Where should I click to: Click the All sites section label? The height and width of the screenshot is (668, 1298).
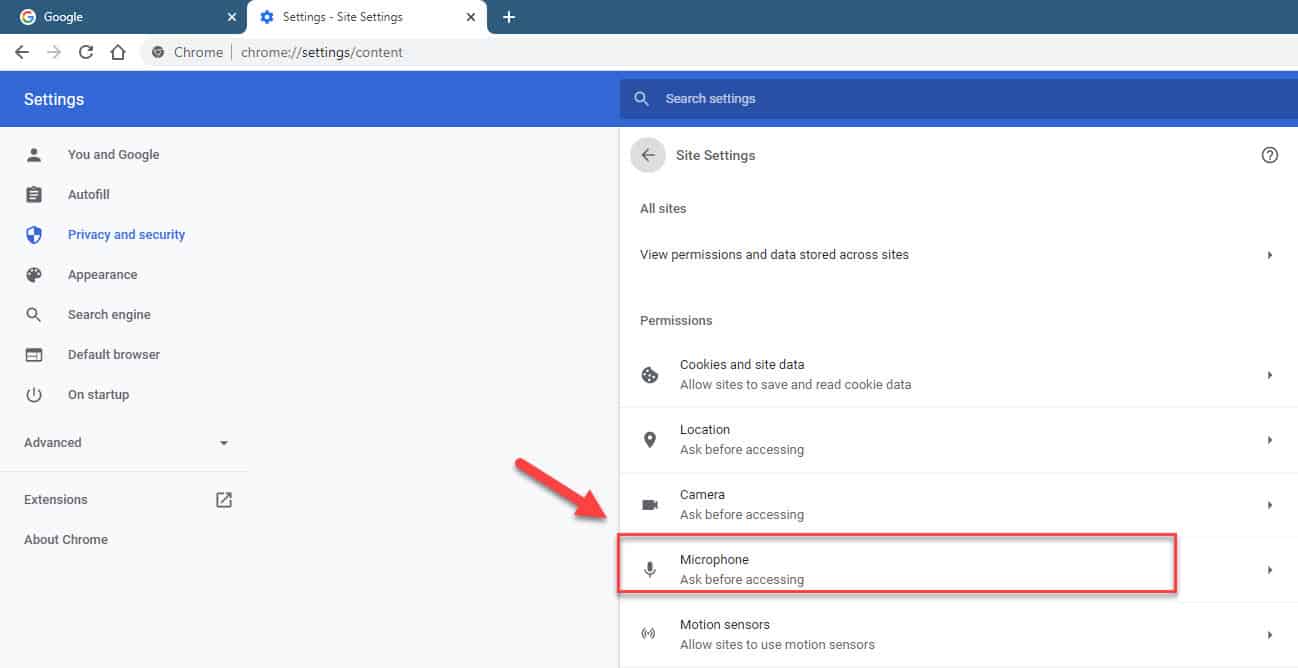click(x=663, y=209)
